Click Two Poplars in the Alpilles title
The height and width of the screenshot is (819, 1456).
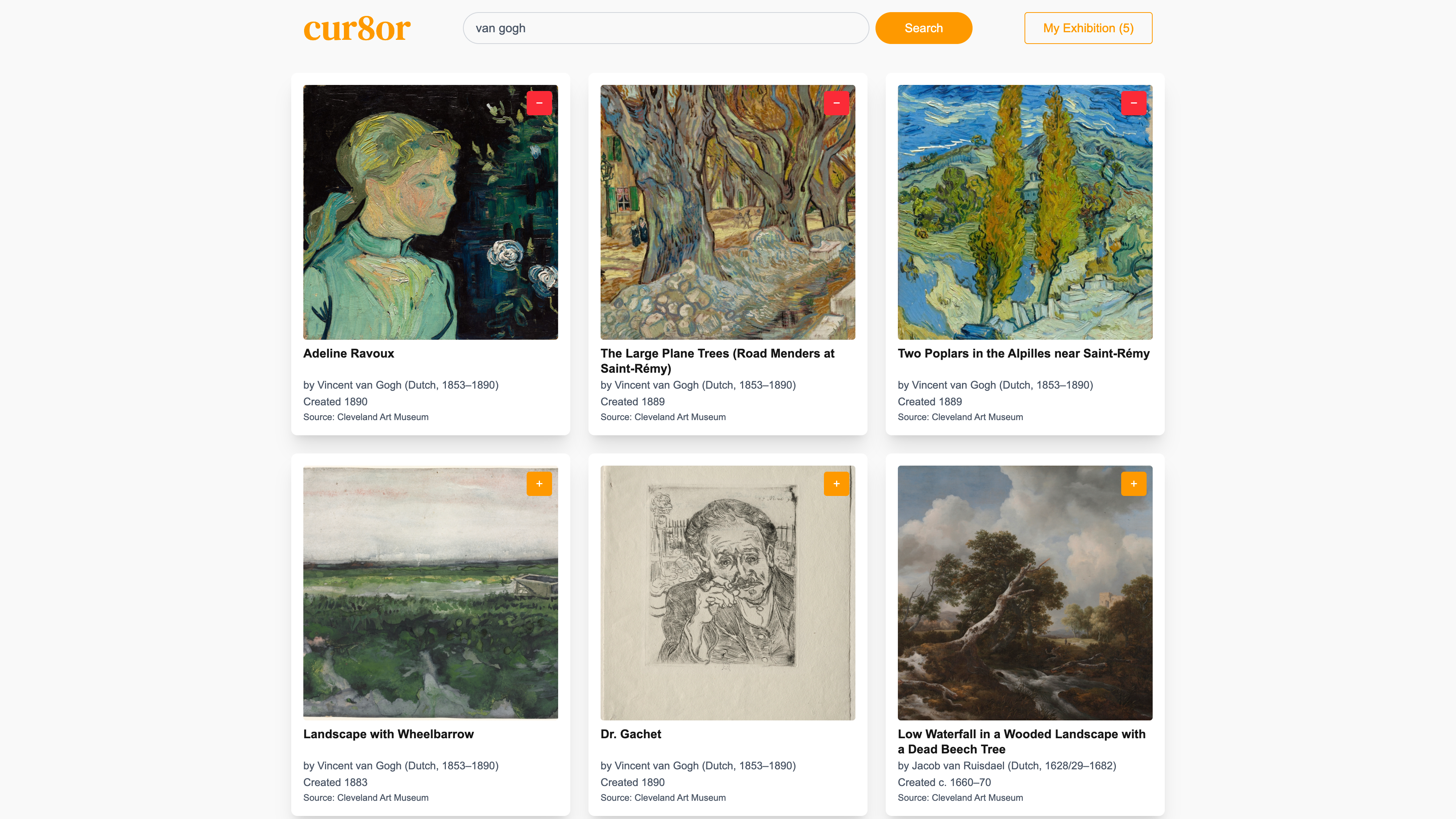point(1024,354)
